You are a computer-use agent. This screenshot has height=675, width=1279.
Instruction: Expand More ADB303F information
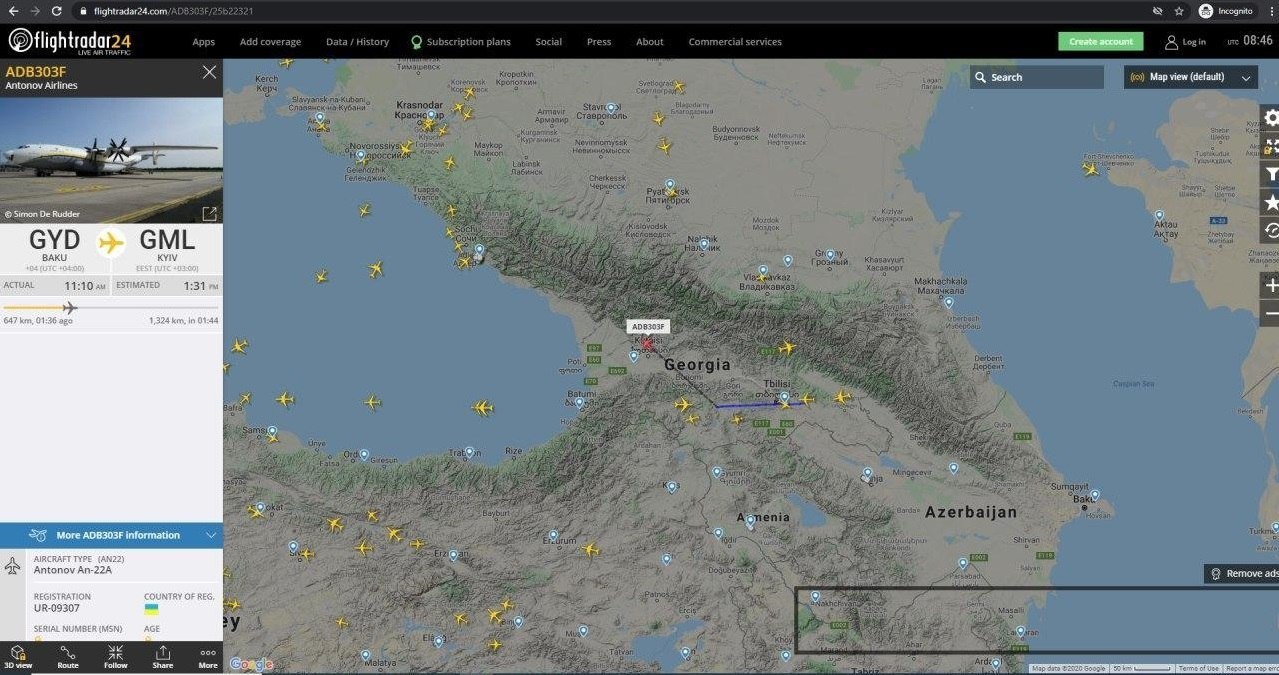pos(111,535)
